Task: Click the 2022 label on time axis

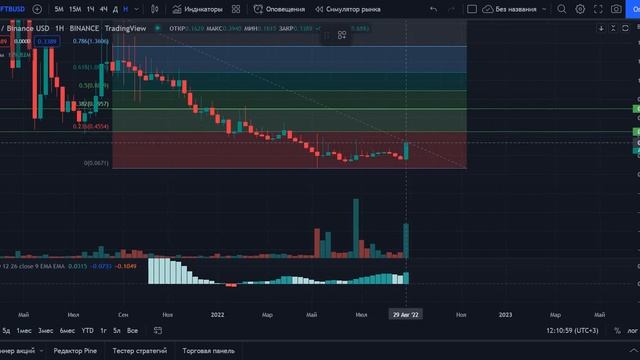Action: coord(217,315)
